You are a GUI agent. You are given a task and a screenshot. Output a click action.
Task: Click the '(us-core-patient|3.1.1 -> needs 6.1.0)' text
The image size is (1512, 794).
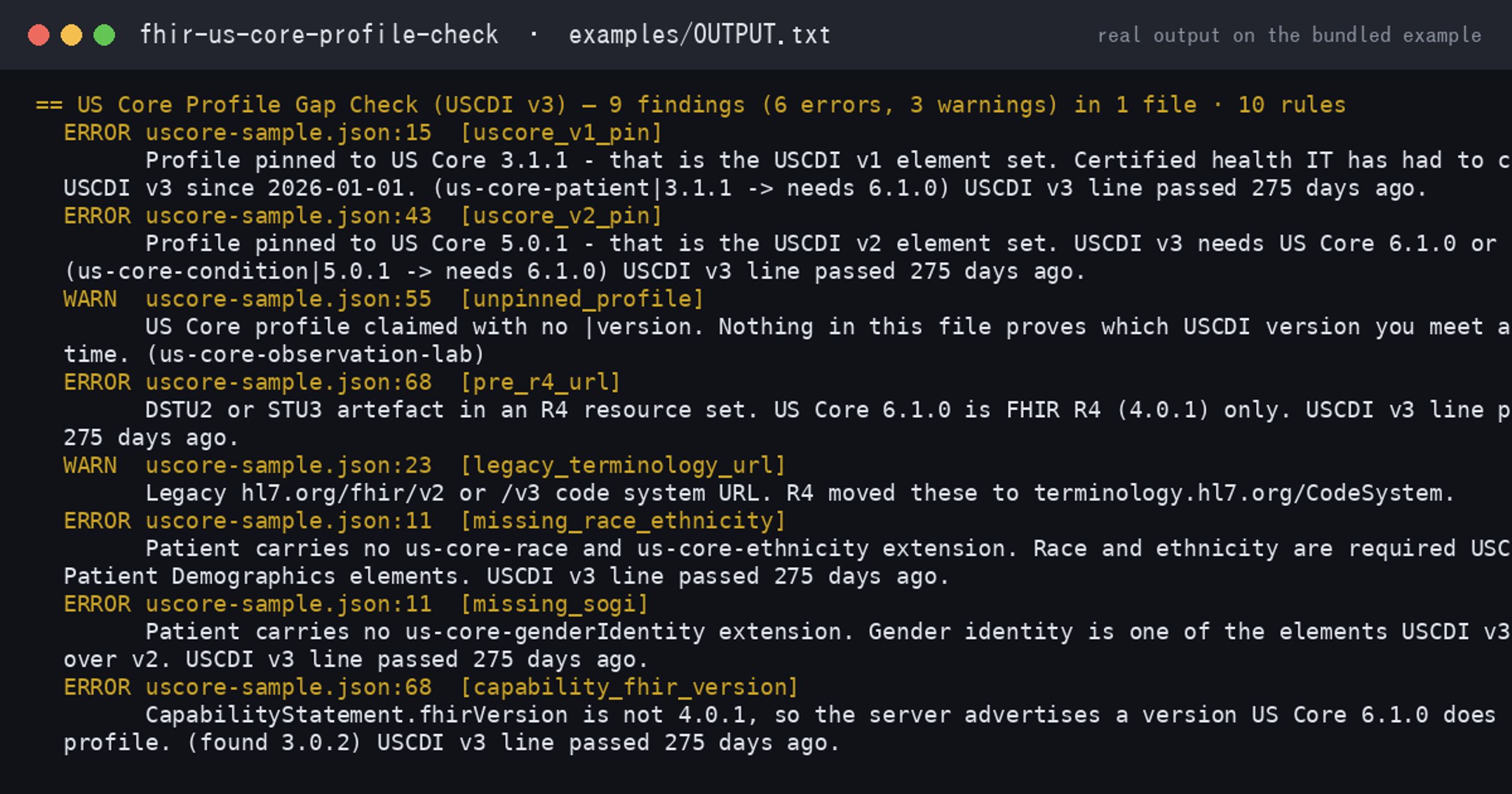point(691,188)
